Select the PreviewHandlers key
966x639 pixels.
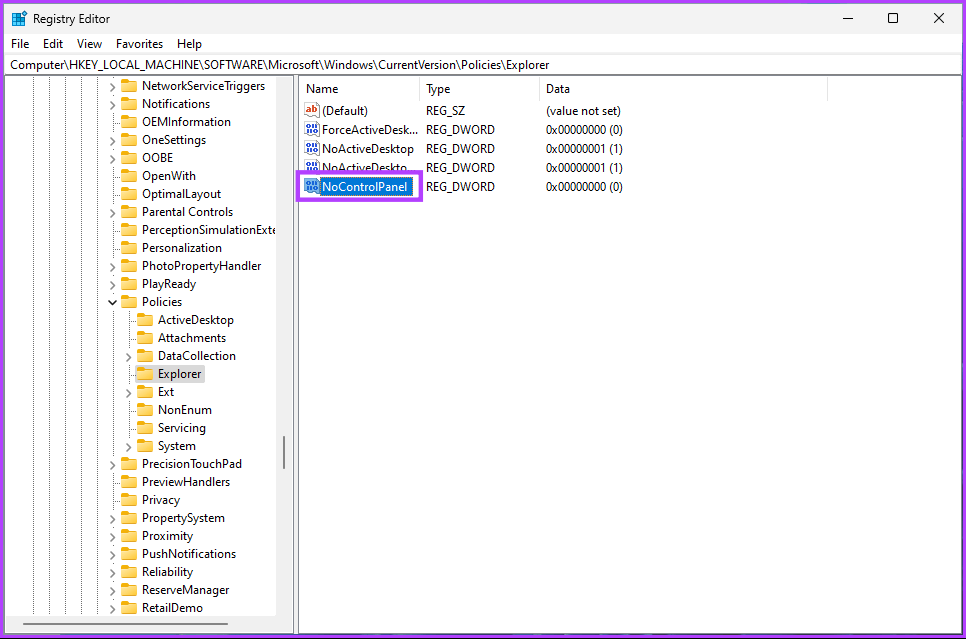pyautogui.click(x=186, y=482)
